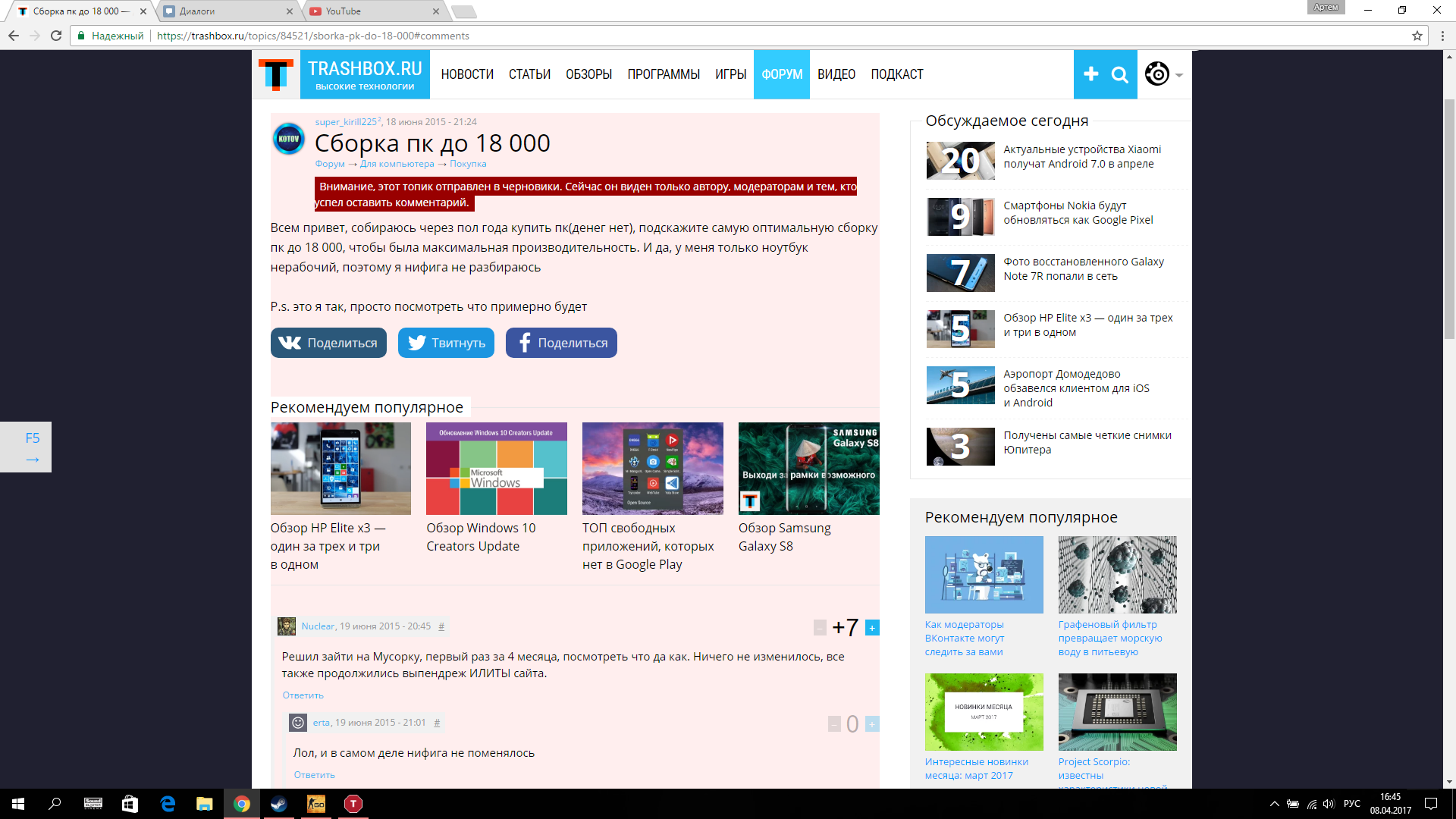
Task: Open the Windows Start menu
Action: pos(18,804)
